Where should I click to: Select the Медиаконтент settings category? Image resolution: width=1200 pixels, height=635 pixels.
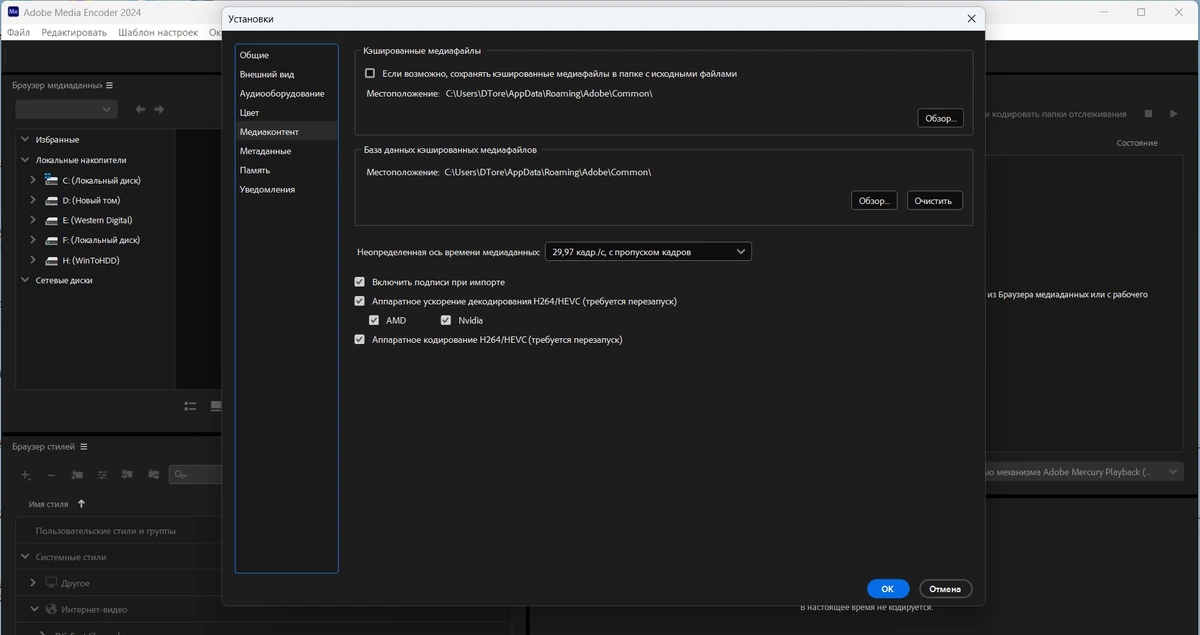coord(286,131)
